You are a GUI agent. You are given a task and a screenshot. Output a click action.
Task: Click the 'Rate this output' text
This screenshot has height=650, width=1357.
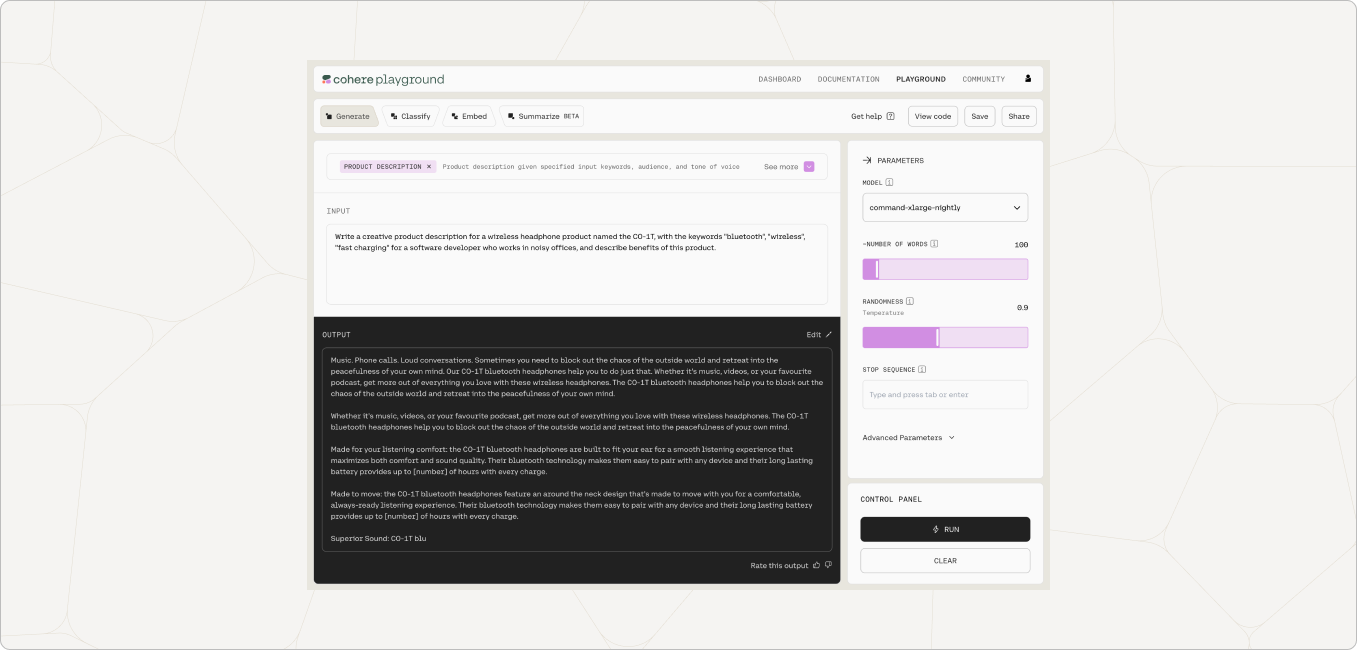coord(779,566)
